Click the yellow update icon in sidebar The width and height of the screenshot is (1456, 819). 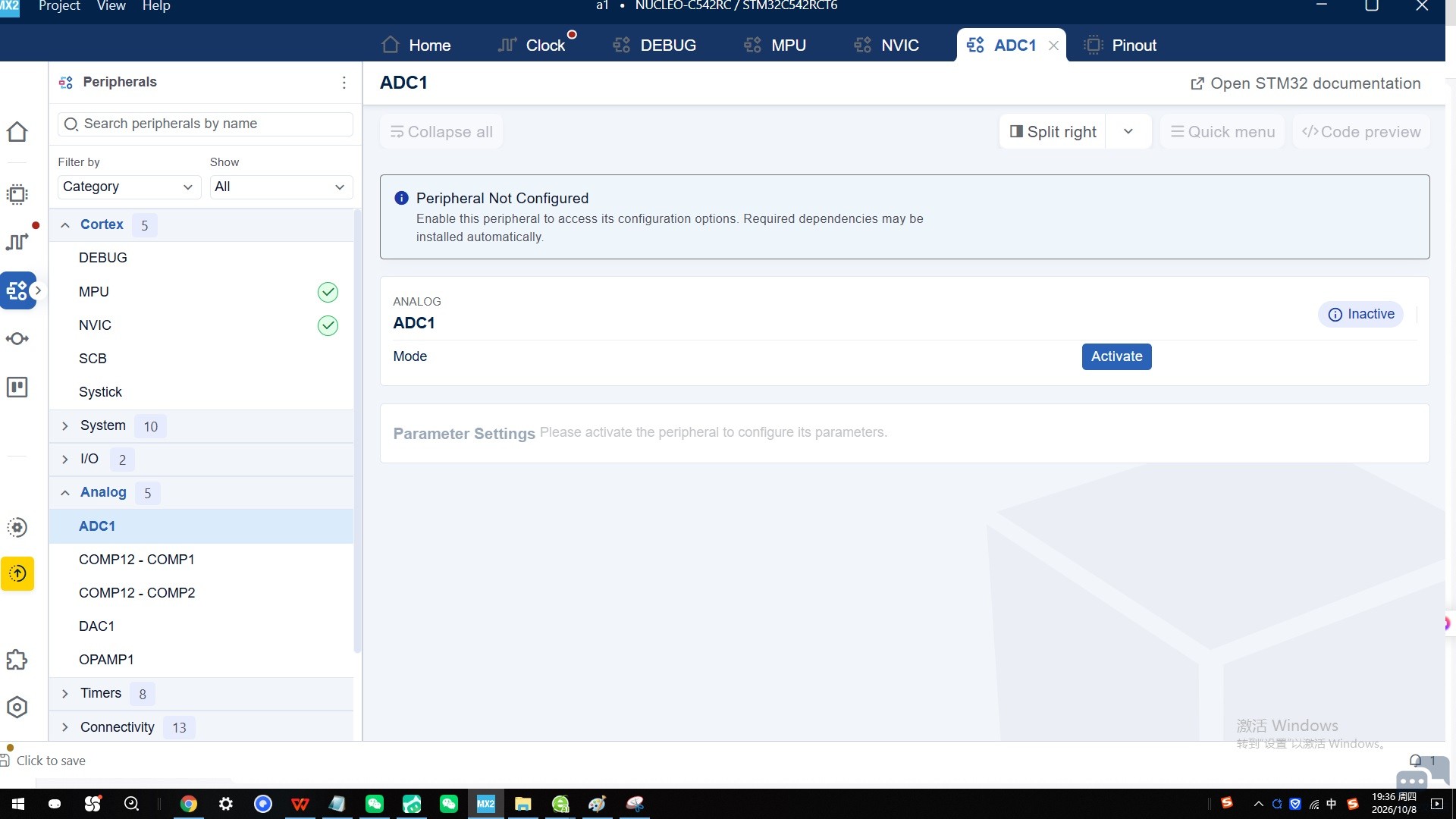click(x=17, y=573)
